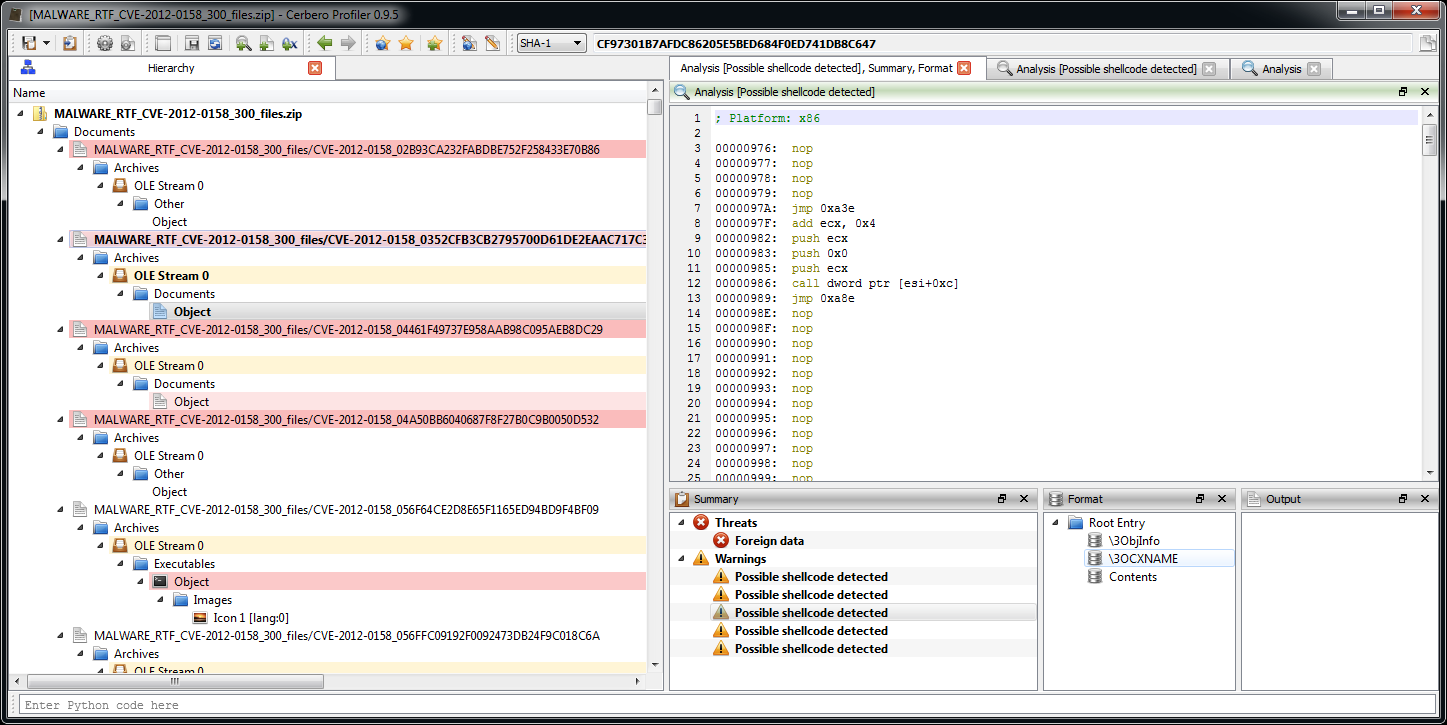Collapse the MALWARE_RTF_CVE-2012-0158_300_files.zip root node

(21, 114)
